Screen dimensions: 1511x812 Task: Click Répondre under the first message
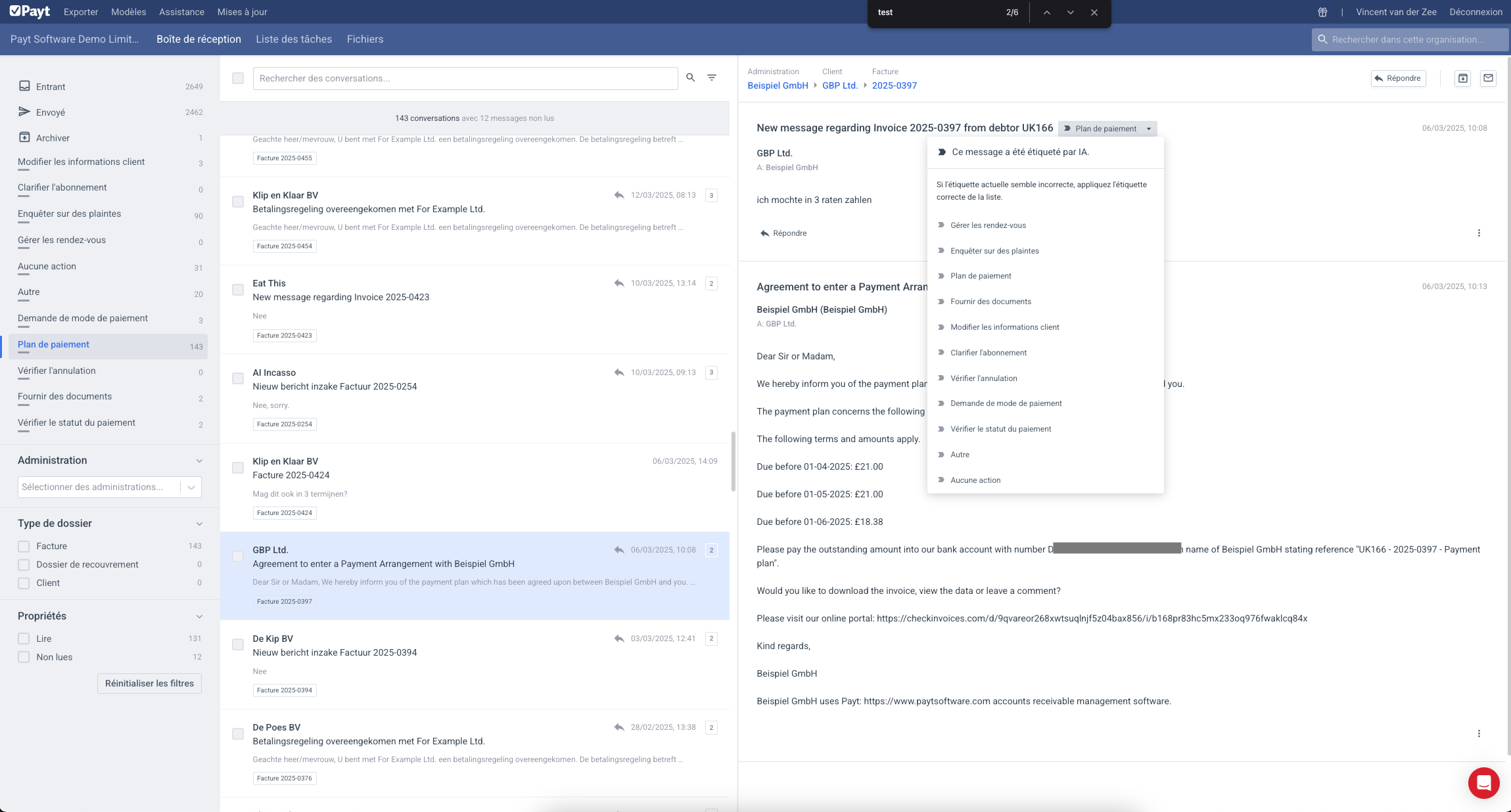783,233
